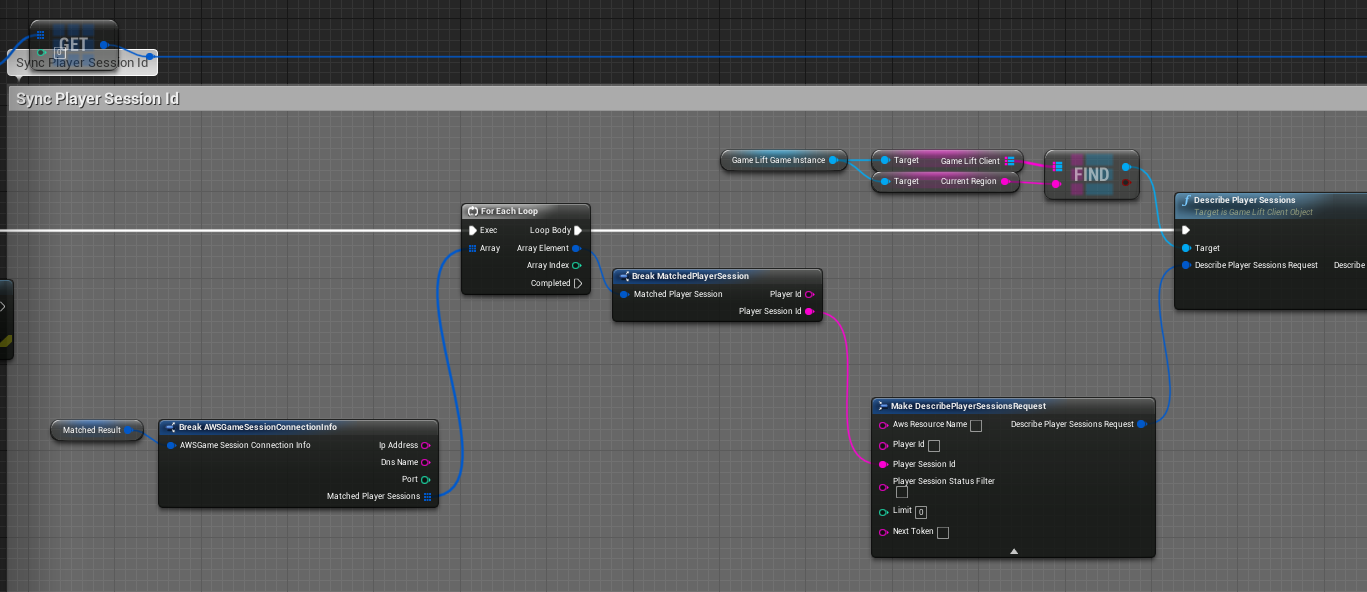Image resolution: width=1367 pixels, height=592 pixels.
Task: Click the Next Token value box
Action: (943, 533)
